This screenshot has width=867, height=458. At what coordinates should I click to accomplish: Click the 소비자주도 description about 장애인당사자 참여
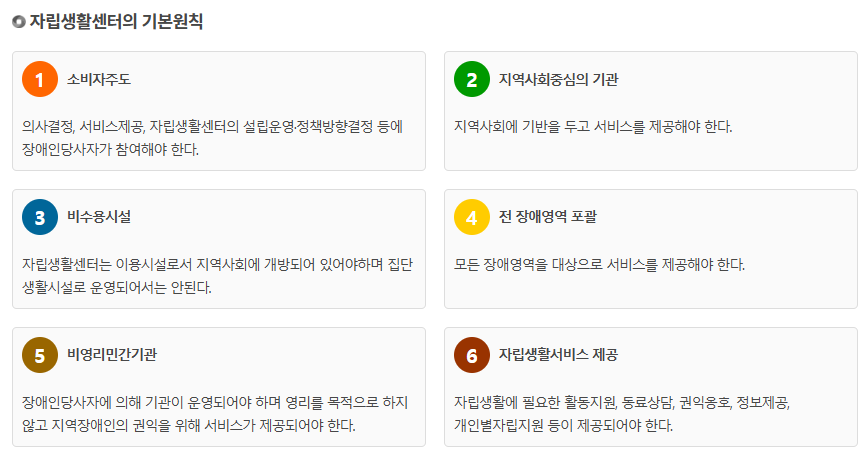[212, 138]
